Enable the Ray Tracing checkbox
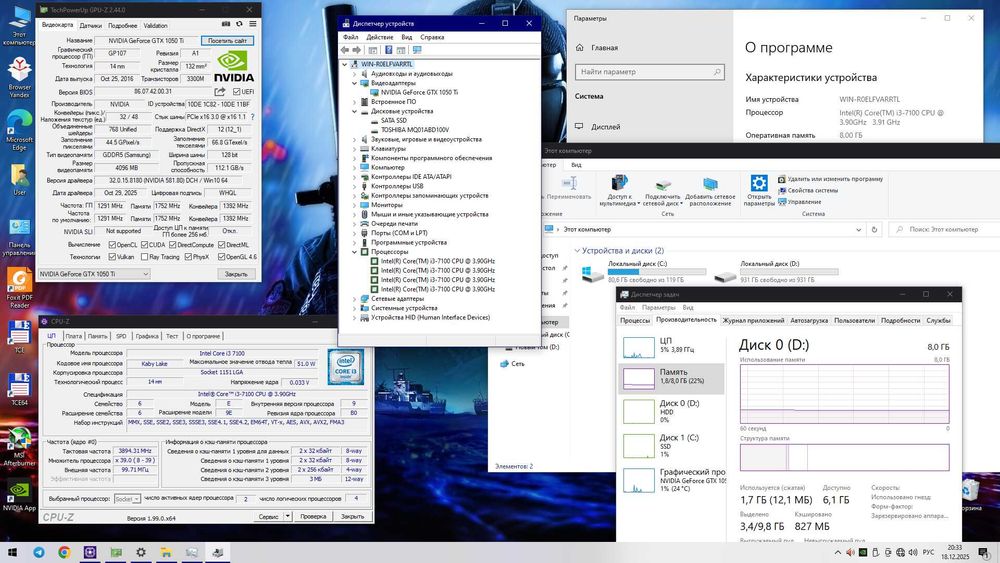Image resolution: width=1000 pixels, height=563 pixels. click(145, 257)
